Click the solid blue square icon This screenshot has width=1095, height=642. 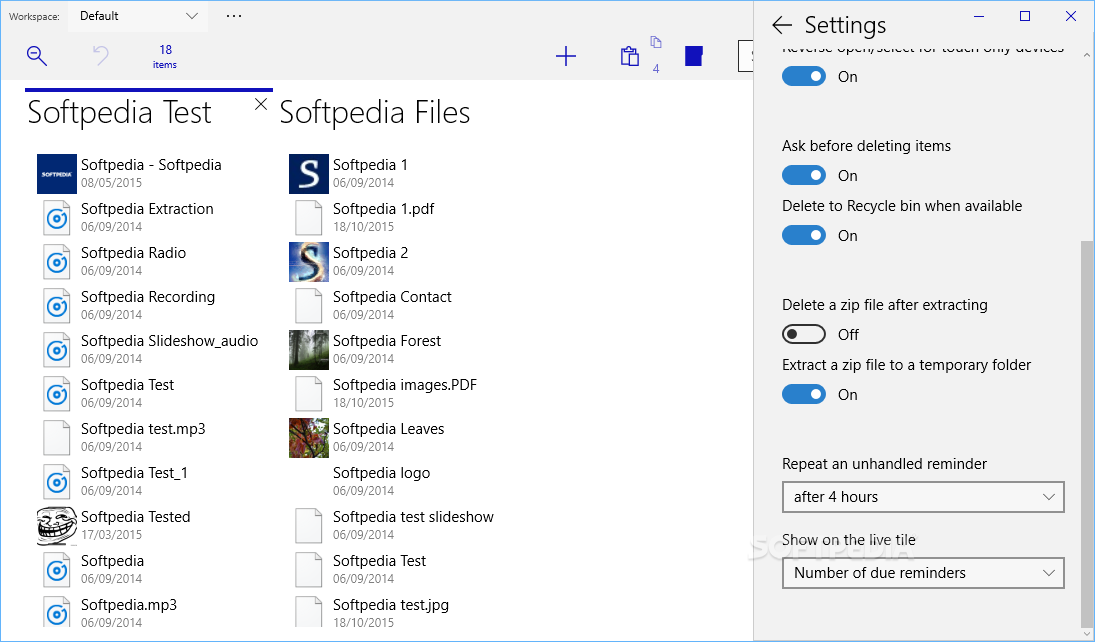tap(693, 56)
